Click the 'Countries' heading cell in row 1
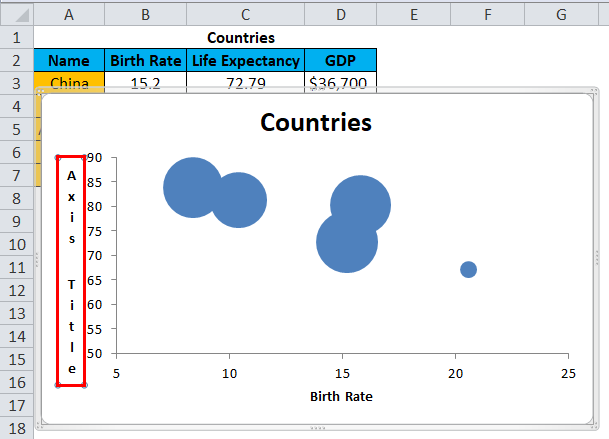The image size is (609, 439). coord(241,38)
